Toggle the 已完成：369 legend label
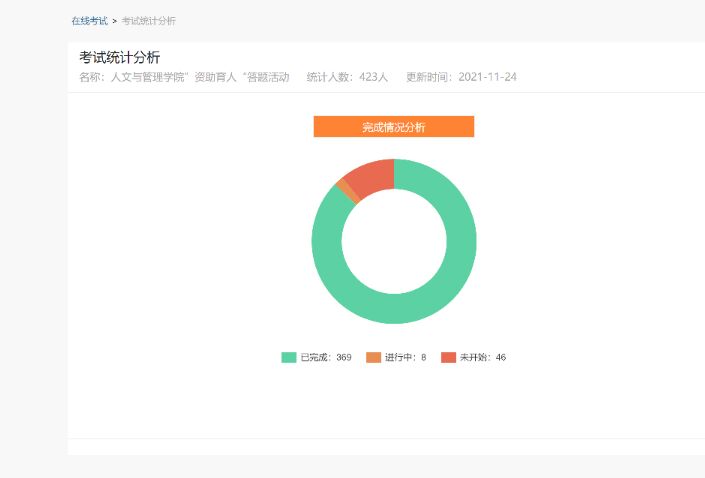Image resolution: width=705 pixels, height=478 pixels. tap(325, 357)
